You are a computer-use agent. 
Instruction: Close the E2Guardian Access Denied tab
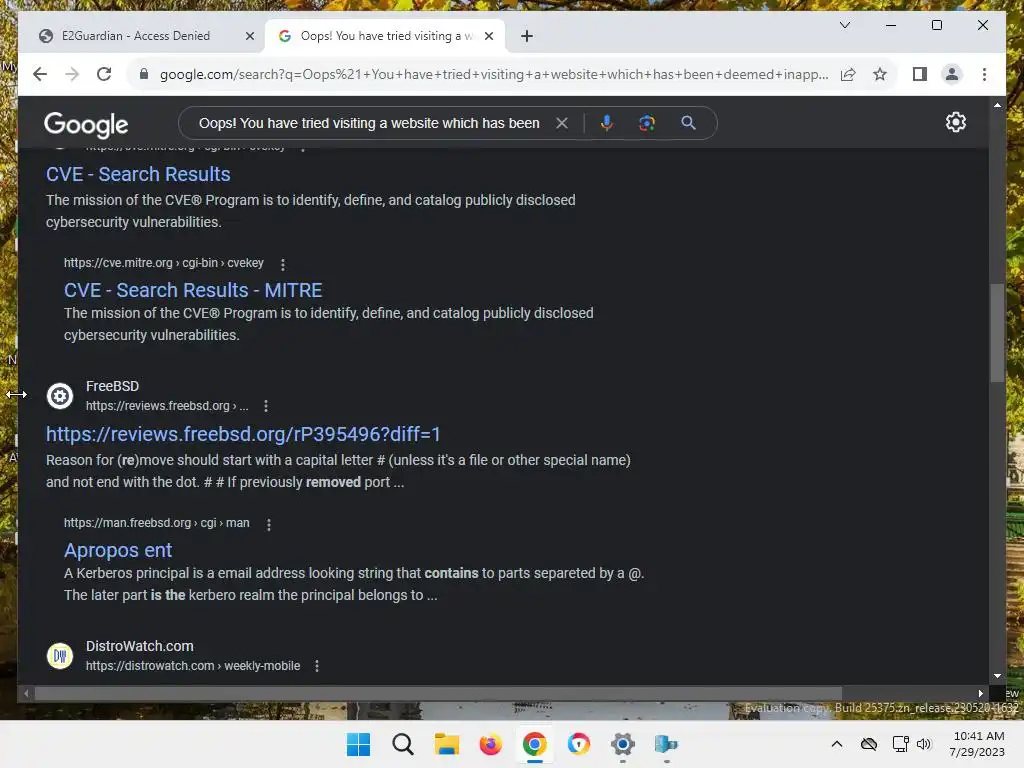coord(249,36)
